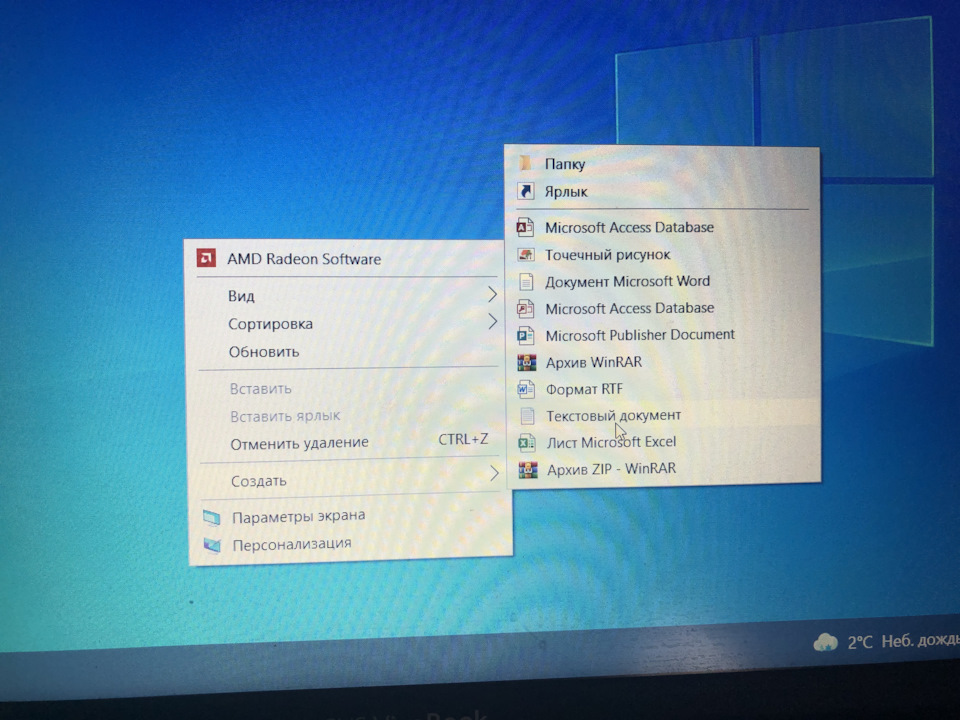Click the icon beside second Microsoft Access Database

click(x=525, y=308)
